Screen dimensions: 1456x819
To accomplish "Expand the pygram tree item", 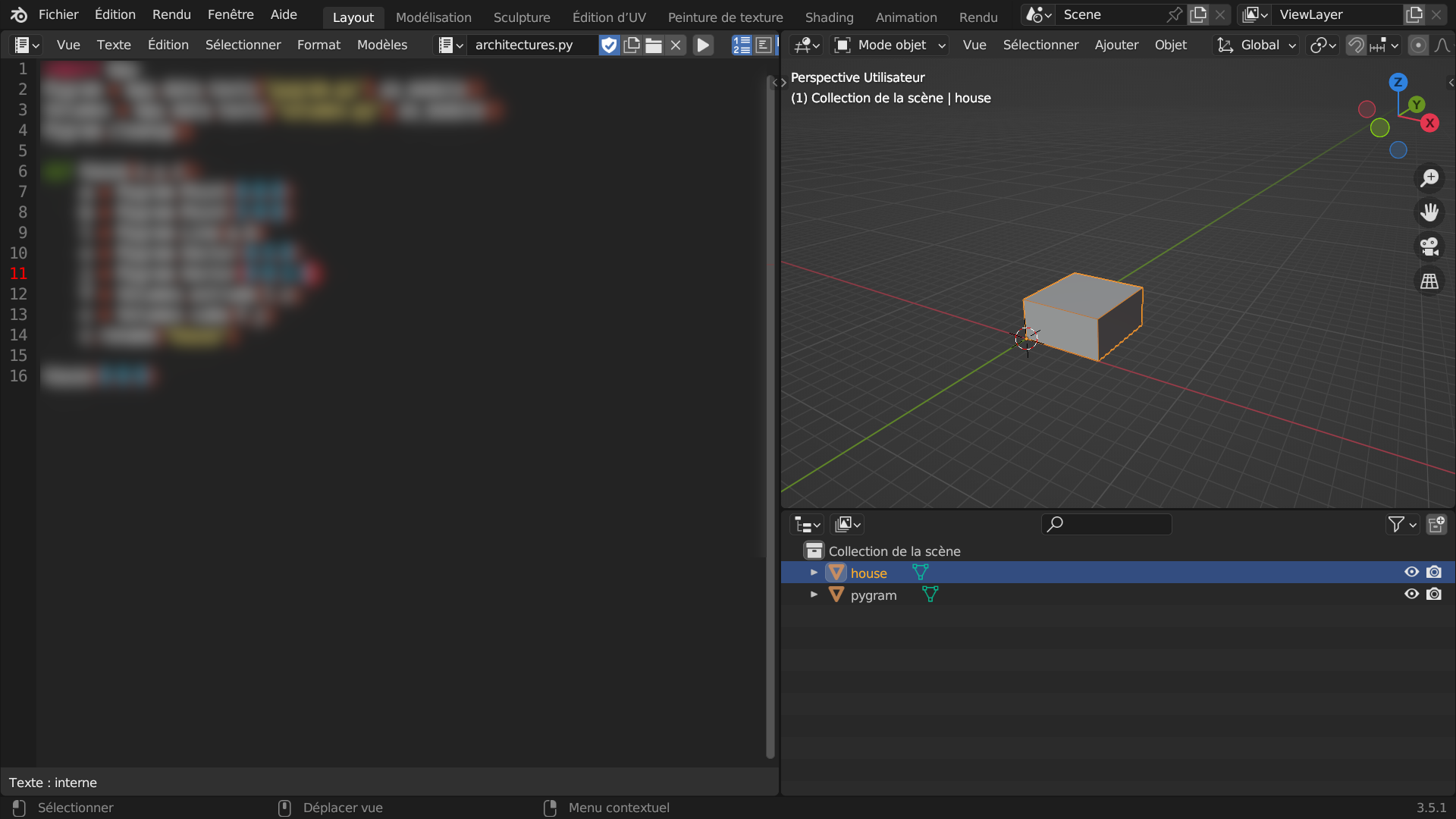I will pos(814,595).
